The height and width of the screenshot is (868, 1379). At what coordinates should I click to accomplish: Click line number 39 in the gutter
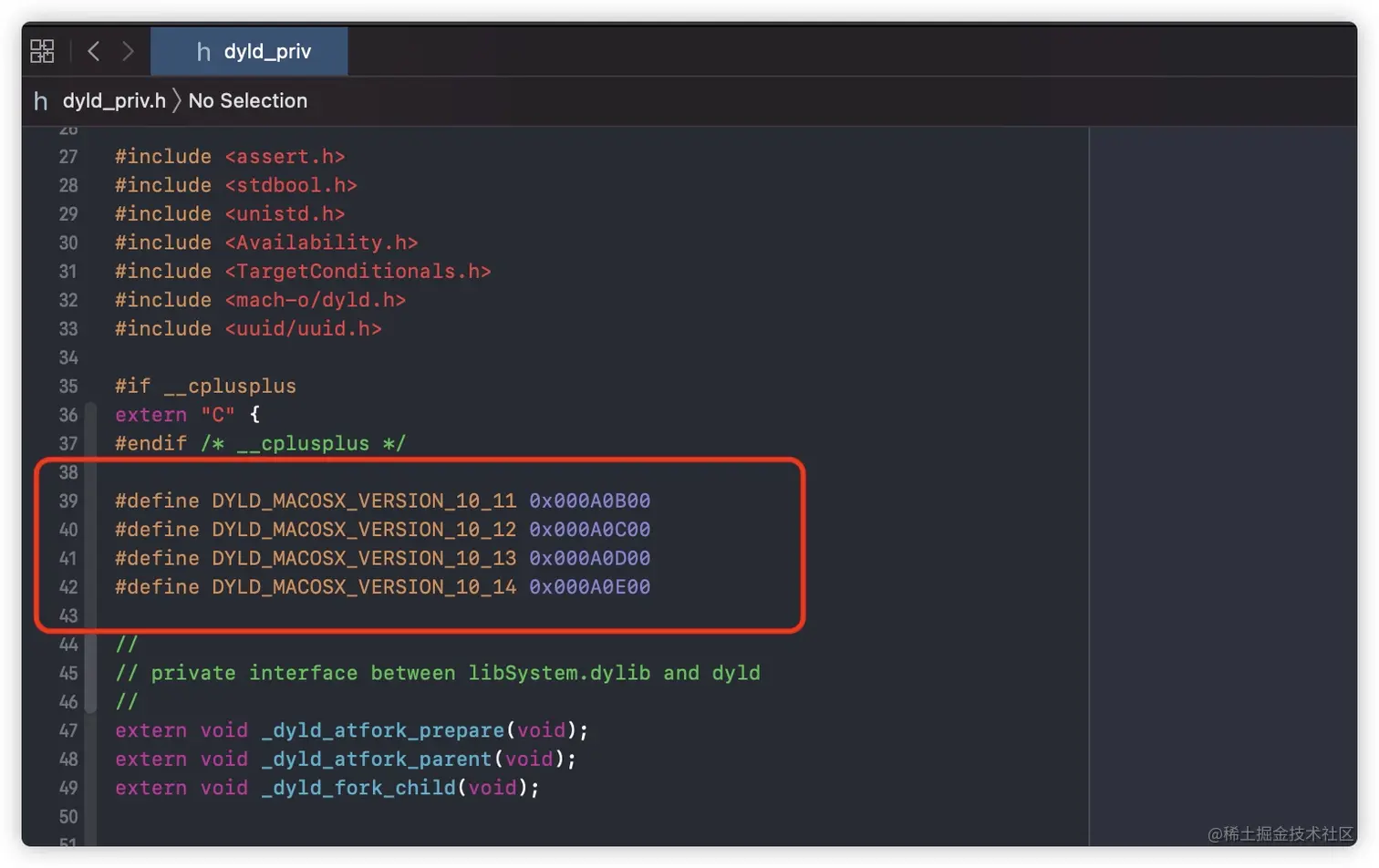pyautogui.click(x=68, y=501)
